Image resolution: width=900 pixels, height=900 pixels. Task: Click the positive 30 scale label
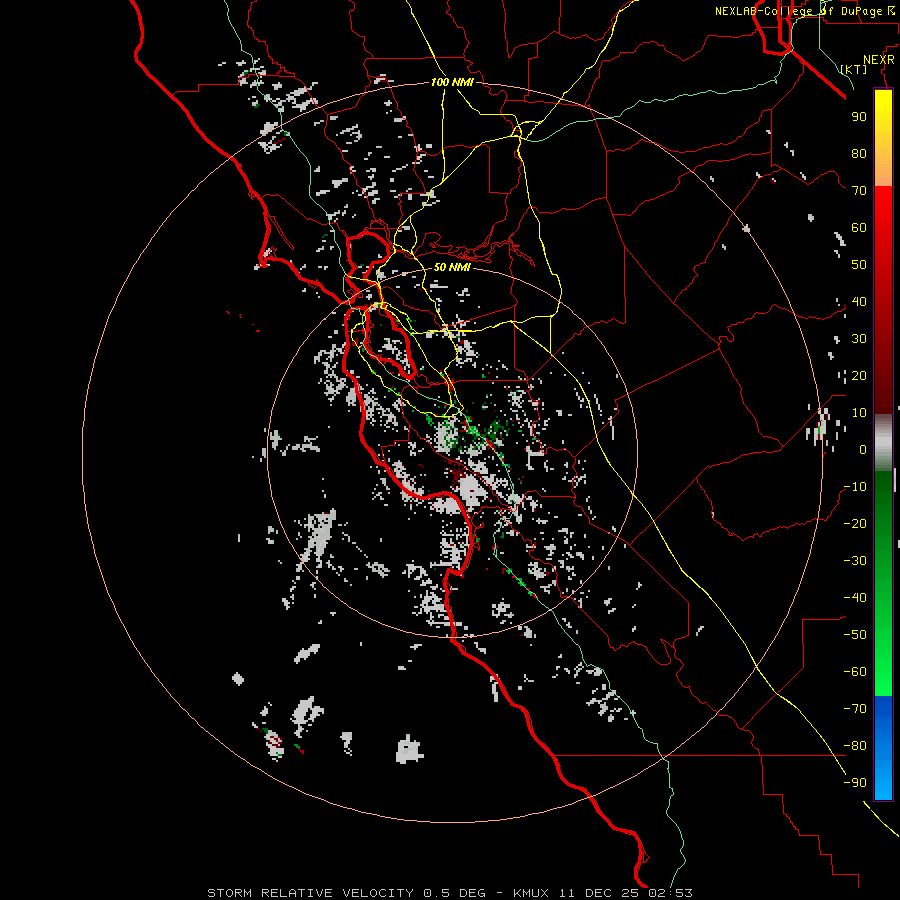[859, 339]
